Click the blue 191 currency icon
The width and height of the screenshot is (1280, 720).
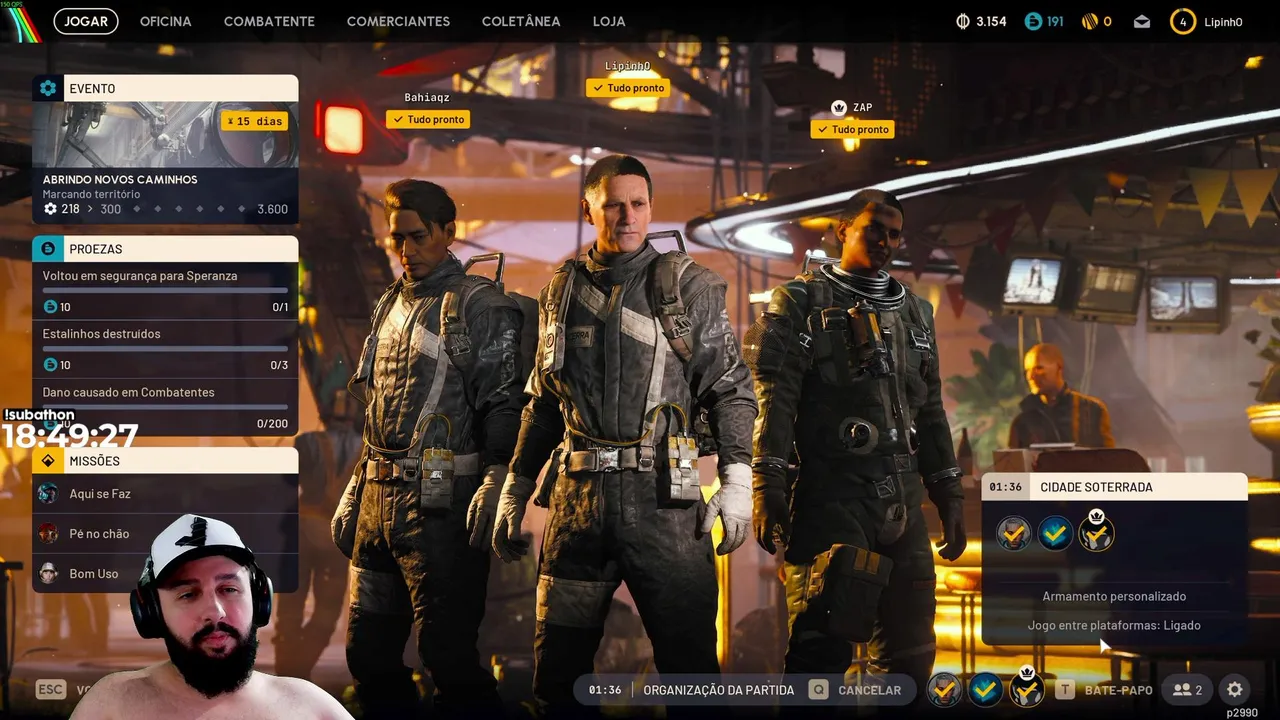coord(1033,21)
